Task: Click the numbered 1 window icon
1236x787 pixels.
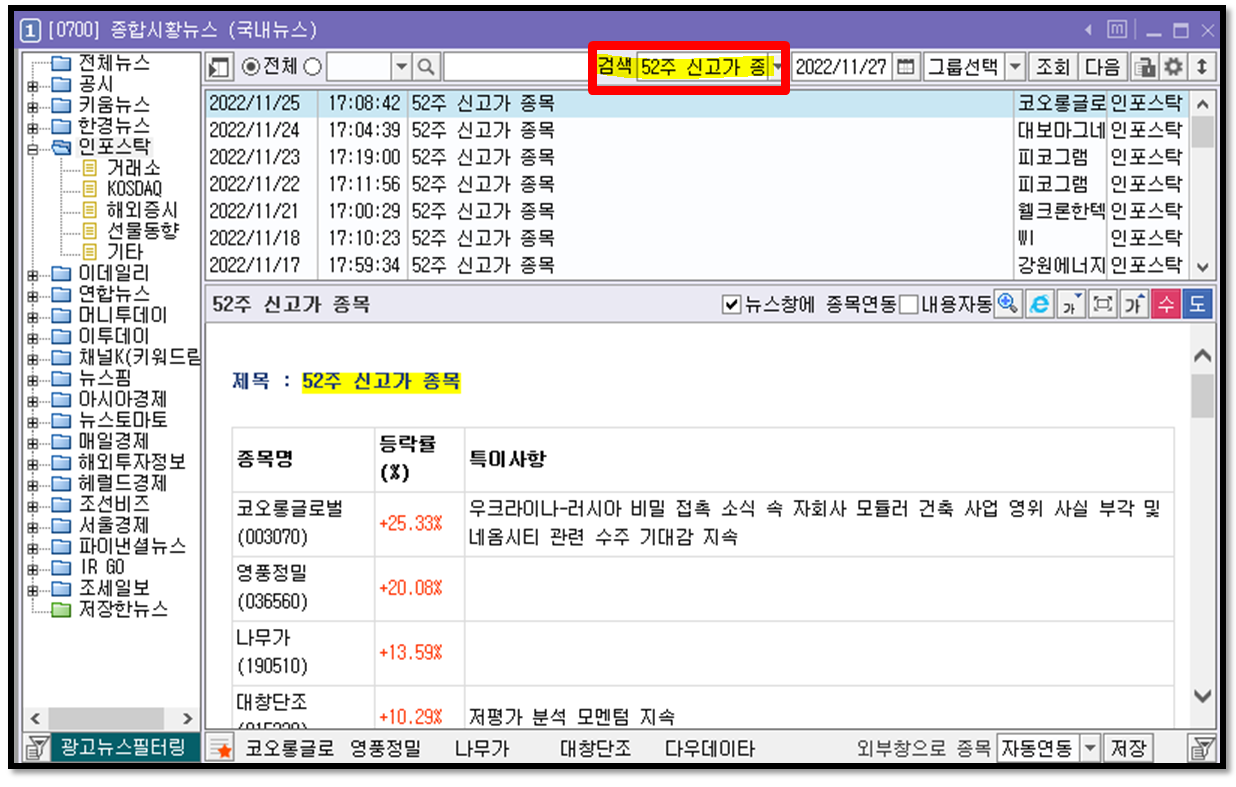Action: pyautogui.click(x=30, y=30)
